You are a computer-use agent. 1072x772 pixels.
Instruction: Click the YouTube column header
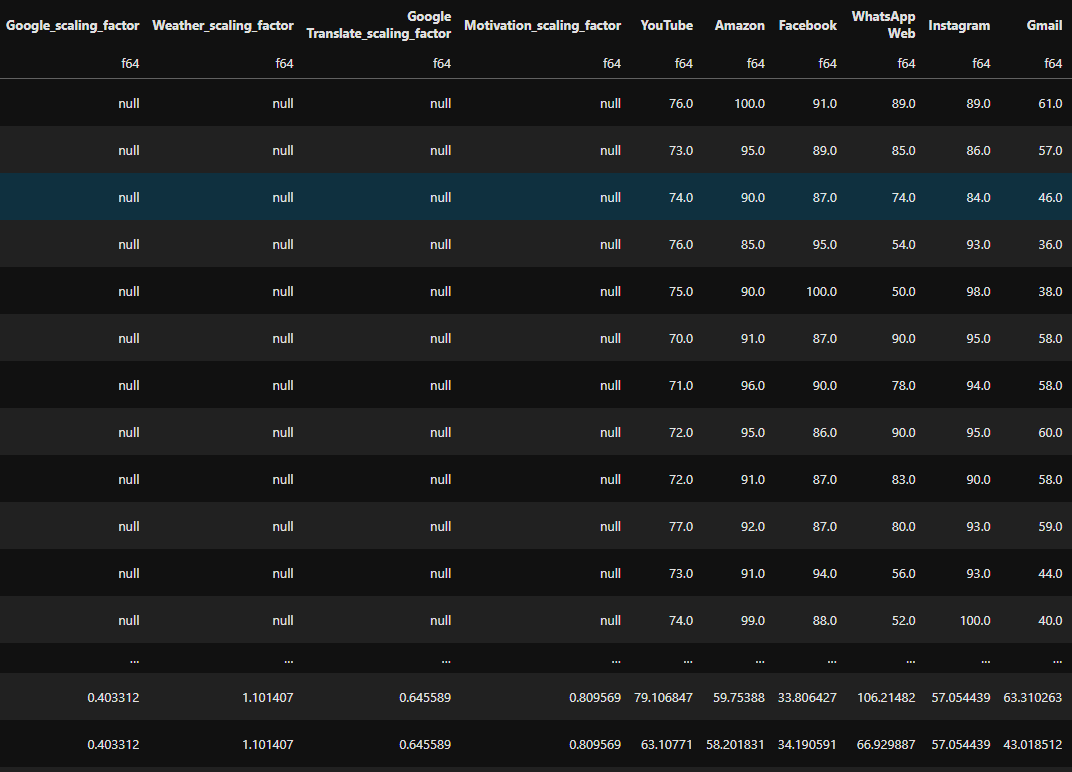point(665,25)
